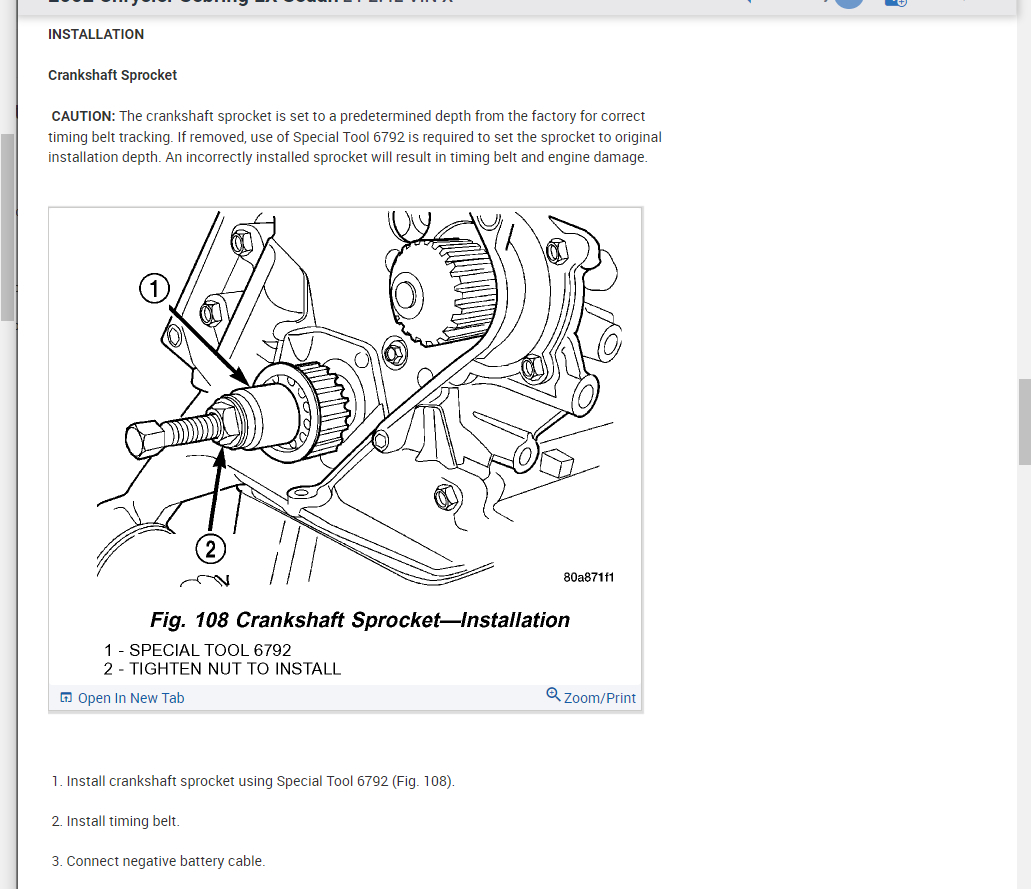Click the right page scrollbar thumb
The image size is (1031, 889).
point(1024,422)
